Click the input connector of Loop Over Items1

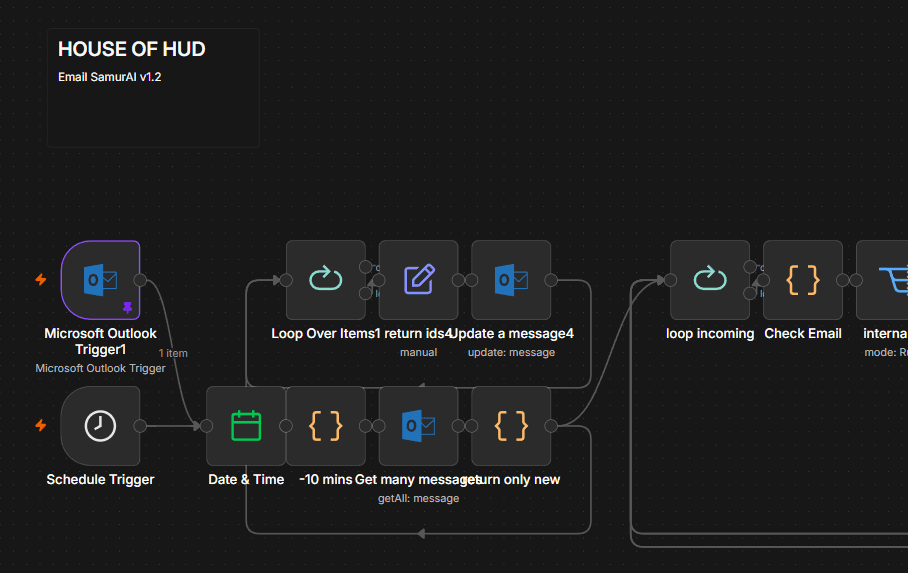286,280
